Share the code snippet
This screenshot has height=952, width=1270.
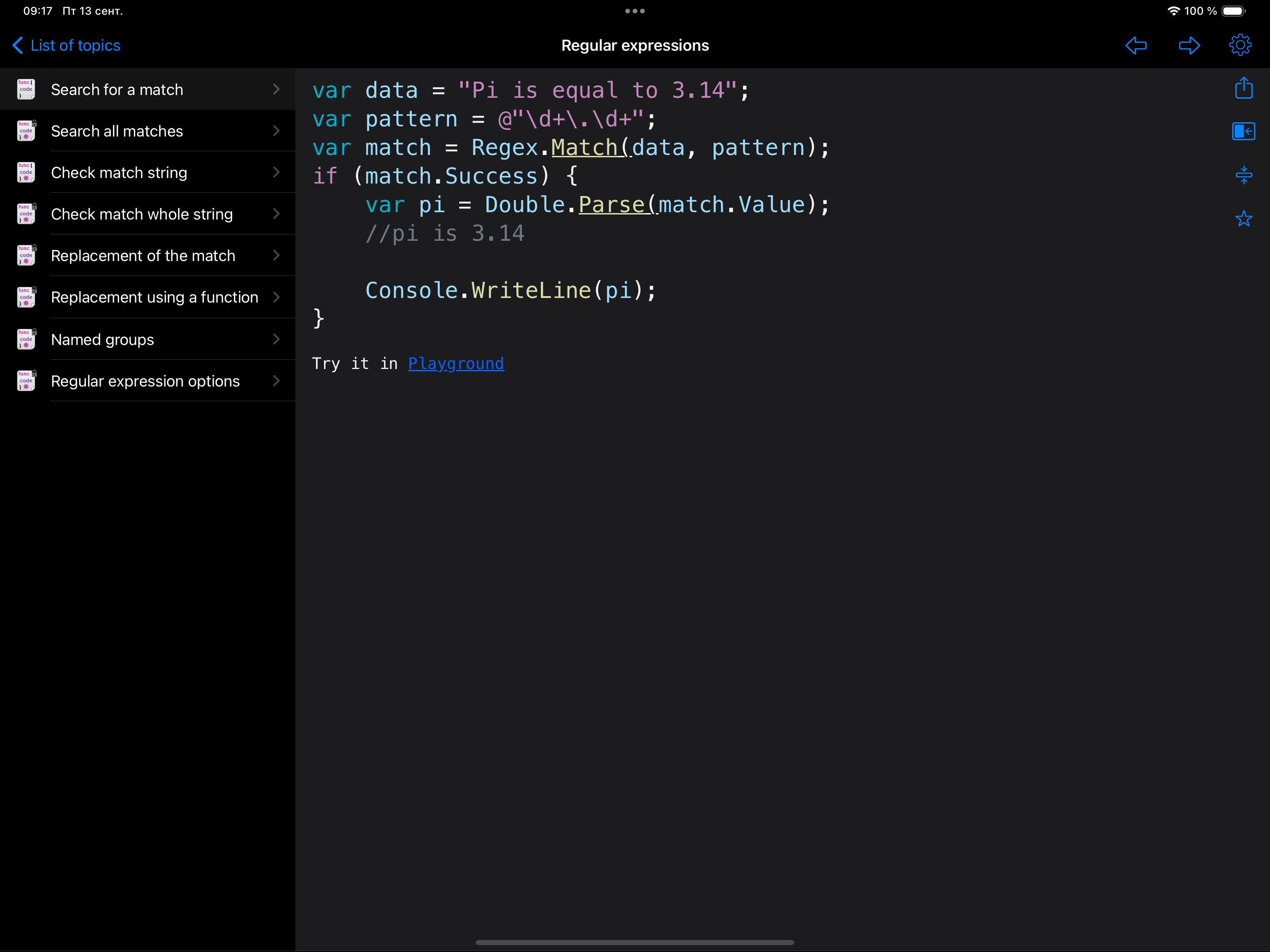coord(1244,88)
